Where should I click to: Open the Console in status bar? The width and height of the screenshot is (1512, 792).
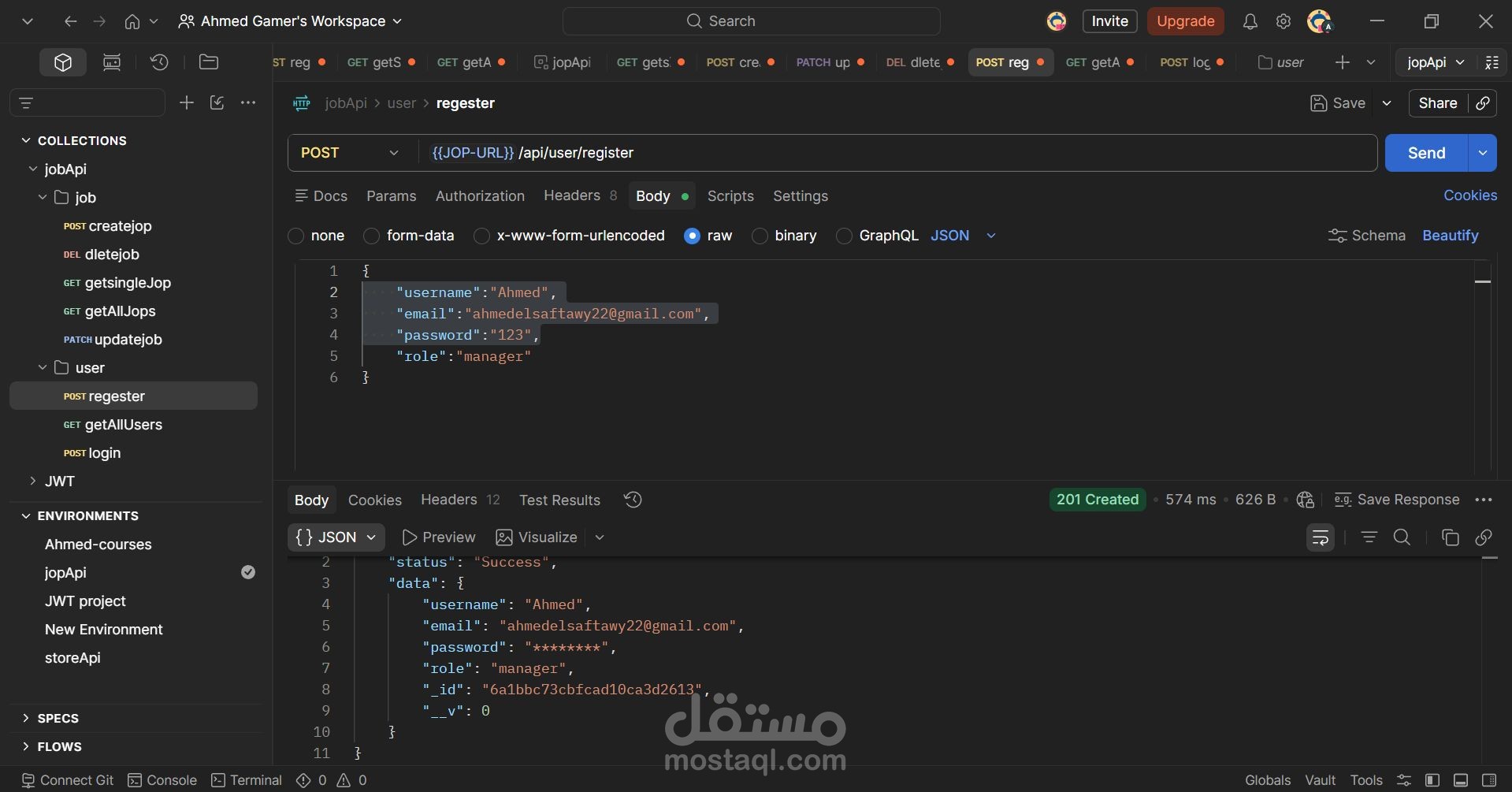[162, 780]
